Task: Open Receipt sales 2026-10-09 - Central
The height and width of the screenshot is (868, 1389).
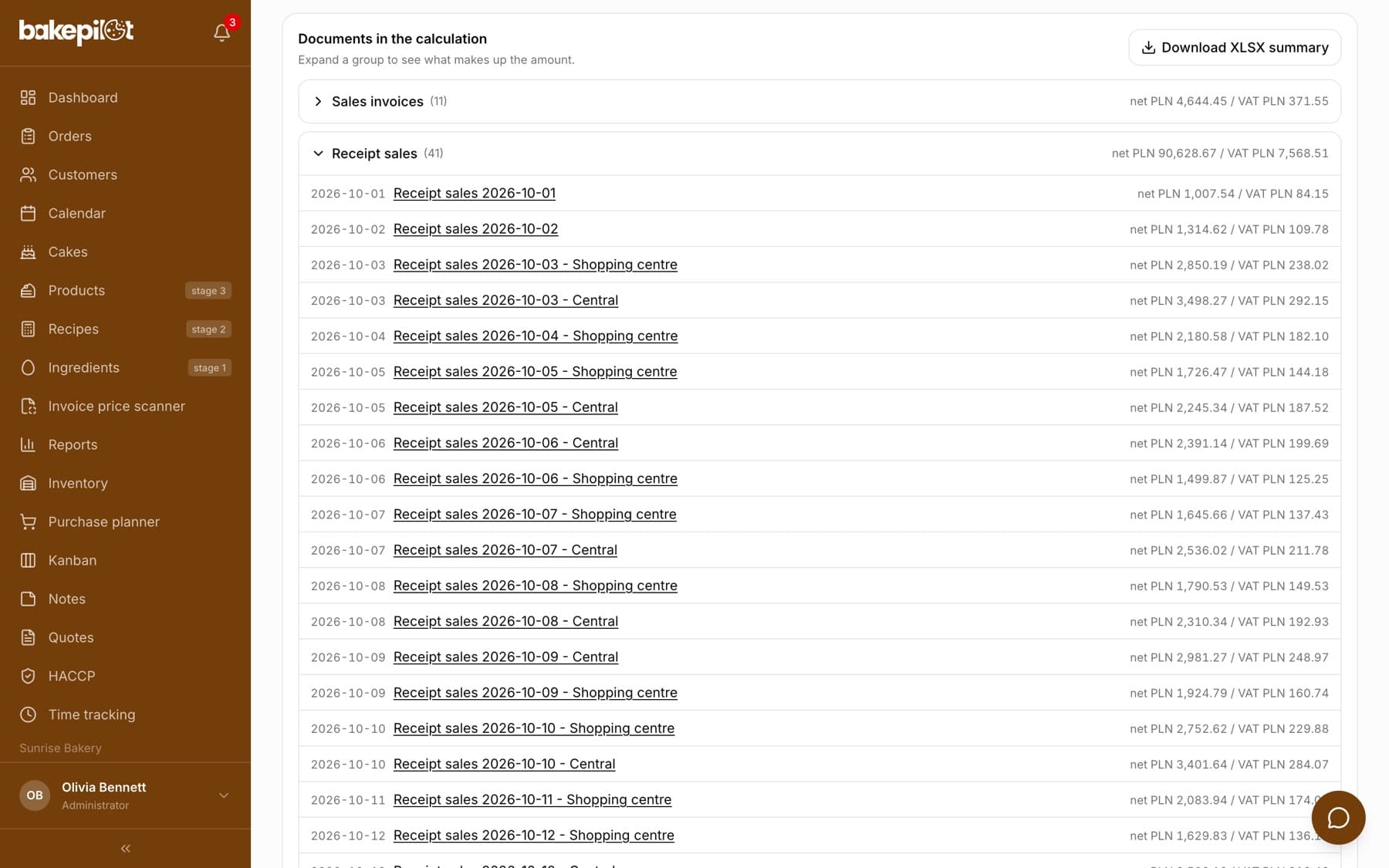Action: (505, 657)
